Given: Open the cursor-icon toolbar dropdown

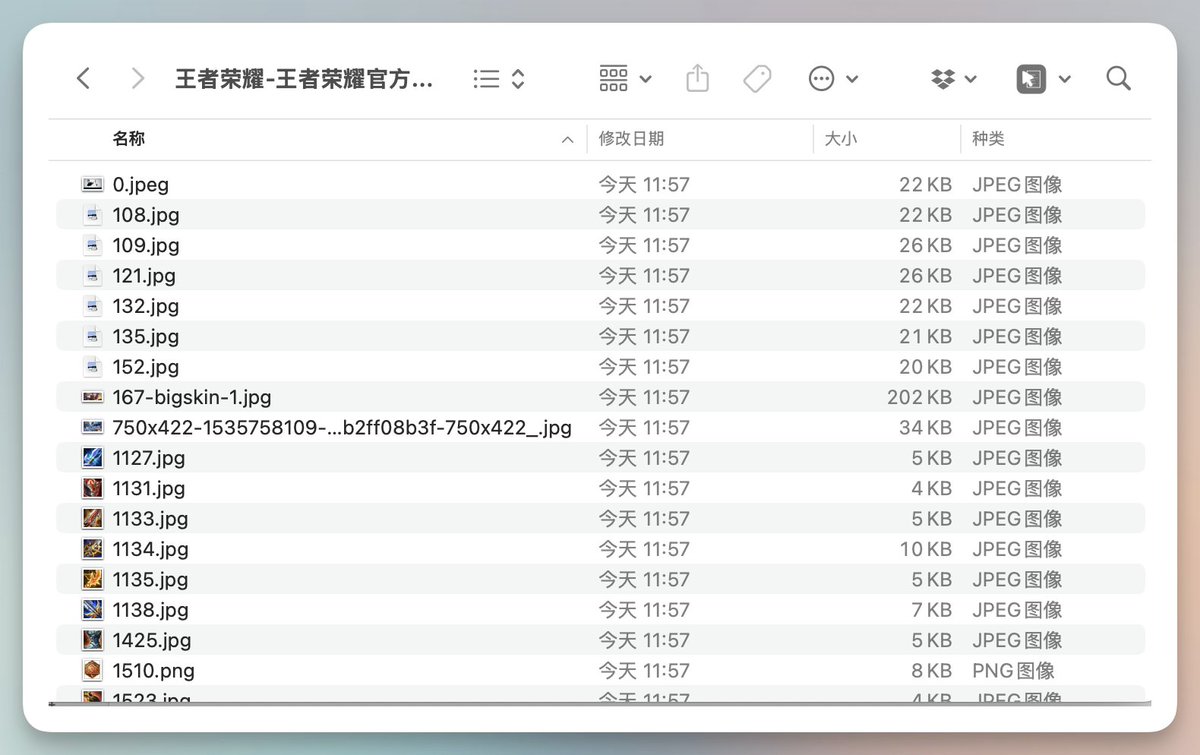Looking at the screenshot, I should tap(1043, 79).
